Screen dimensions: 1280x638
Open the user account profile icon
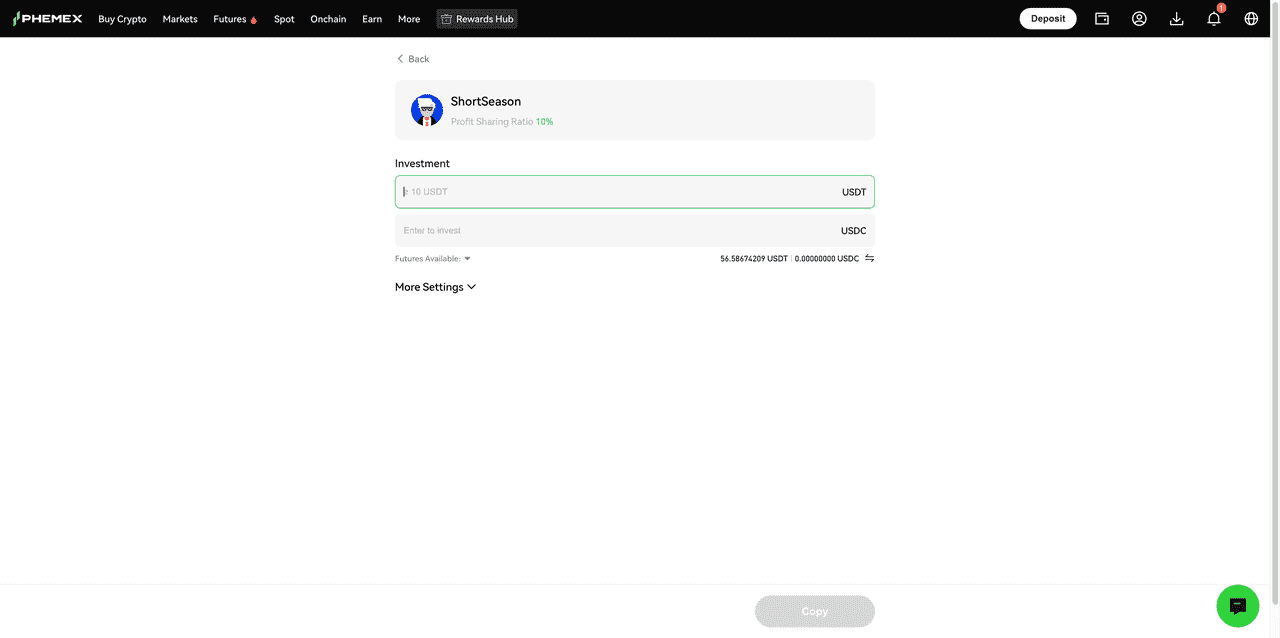click(x=1139, y=18)
